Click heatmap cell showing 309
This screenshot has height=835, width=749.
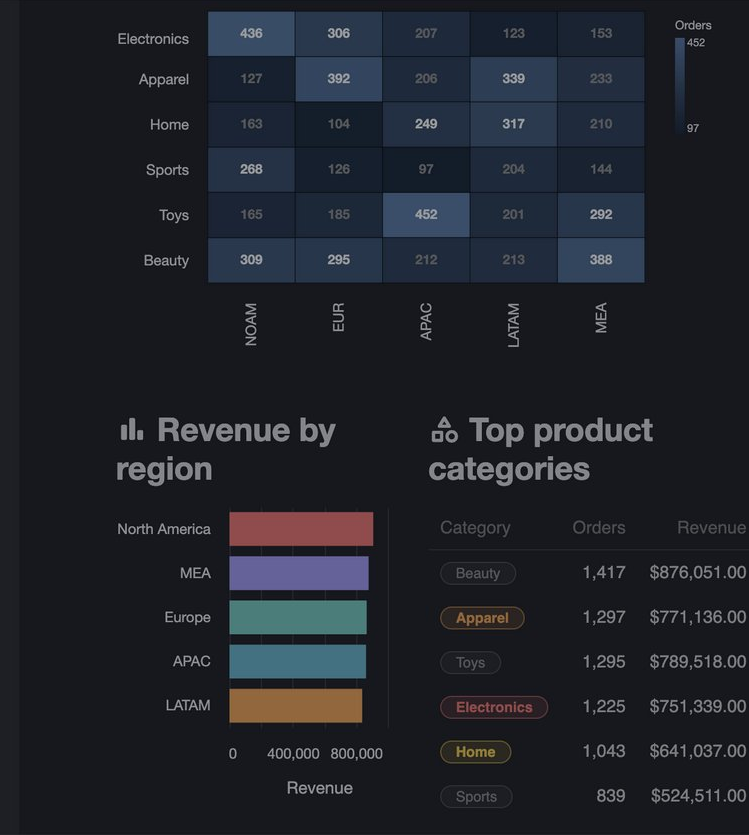click(251, 260)
